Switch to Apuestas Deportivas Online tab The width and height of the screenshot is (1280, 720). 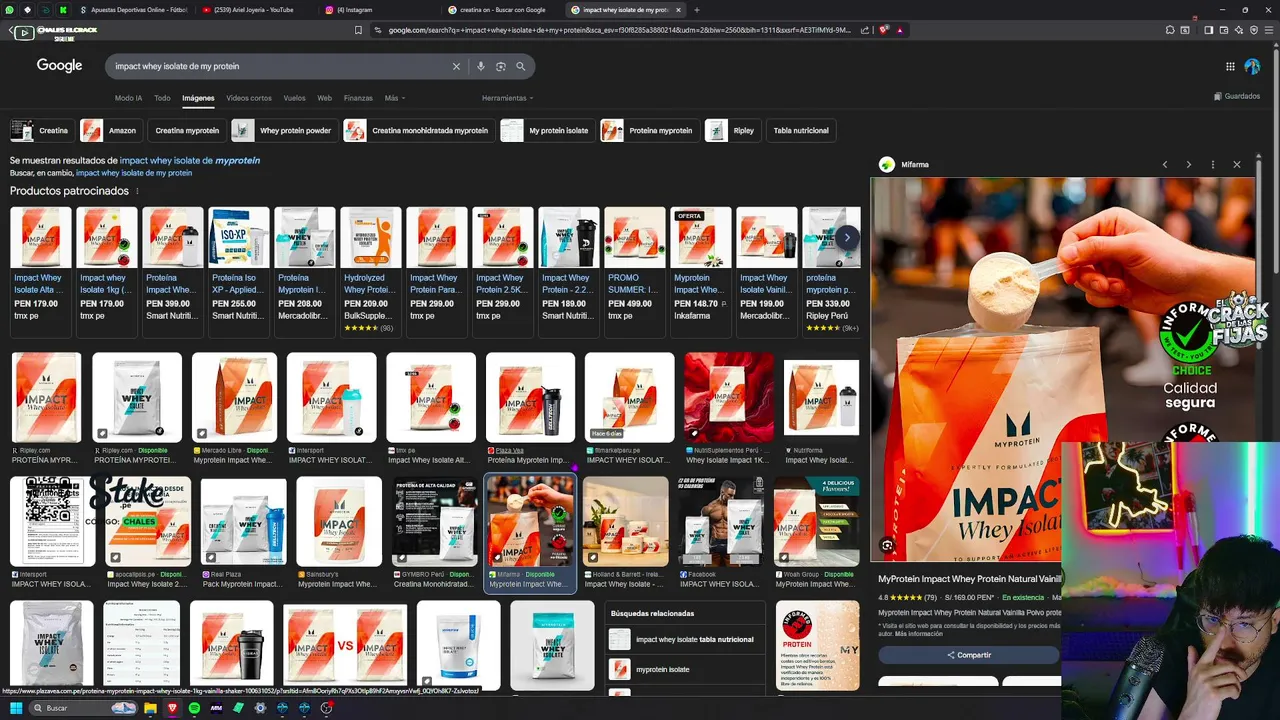[136, 10]
